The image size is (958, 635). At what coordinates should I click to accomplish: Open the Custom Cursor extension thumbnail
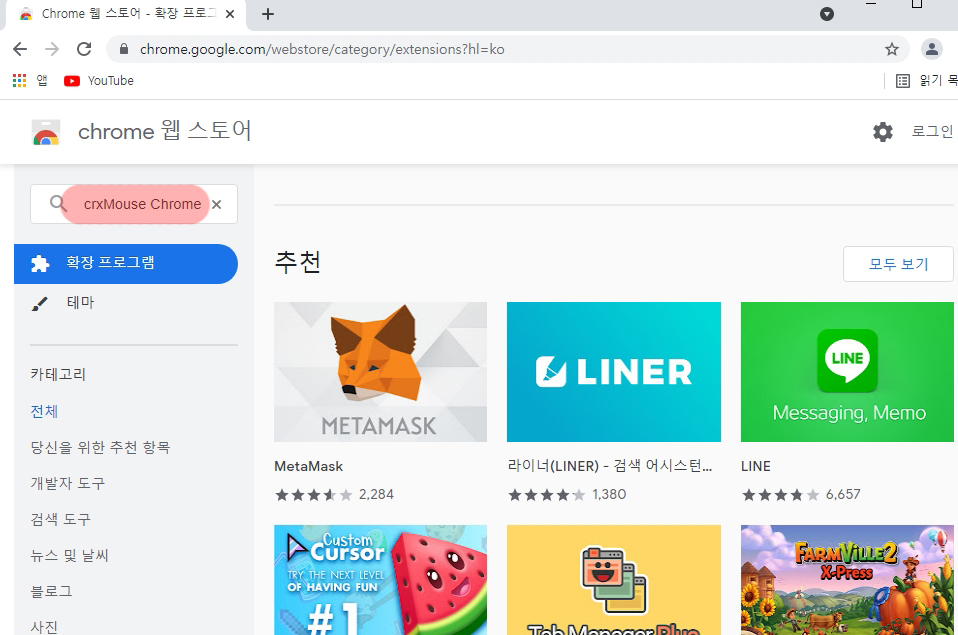(381, 579)
